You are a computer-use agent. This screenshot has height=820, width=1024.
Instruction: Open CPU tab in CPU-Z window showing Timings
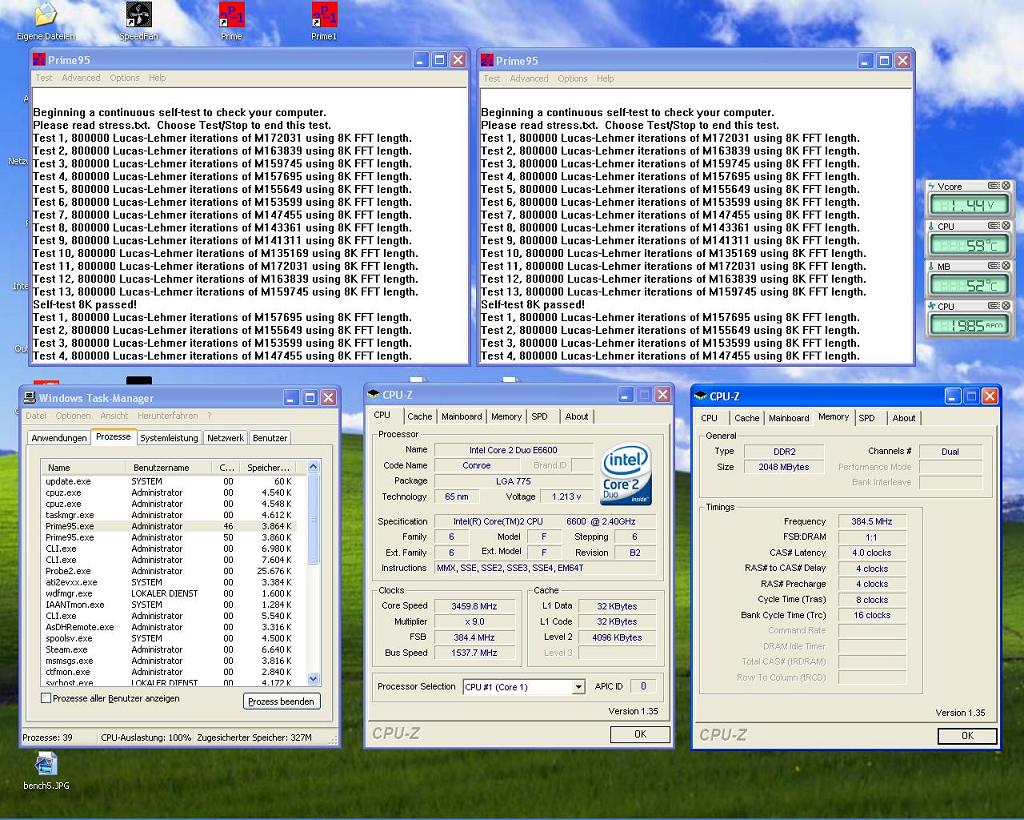tap(709, 418)
